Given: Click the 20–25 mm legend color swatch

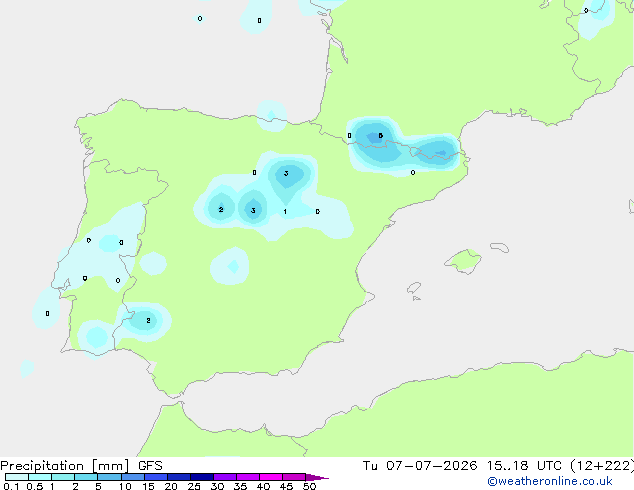Looking at the screenshot, I should (178, 477).
